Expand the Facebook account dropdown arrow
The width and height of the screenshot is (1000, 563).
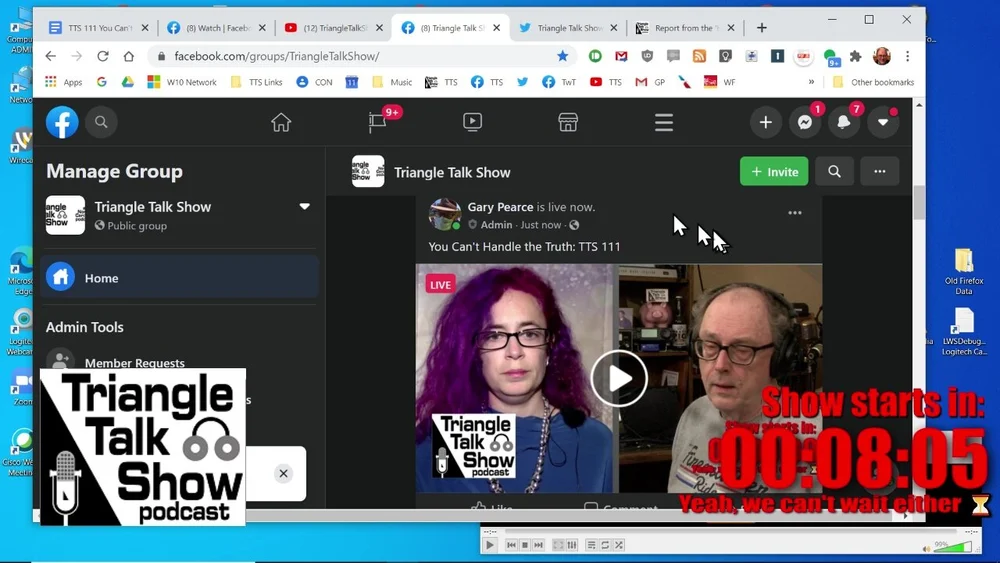883,122
